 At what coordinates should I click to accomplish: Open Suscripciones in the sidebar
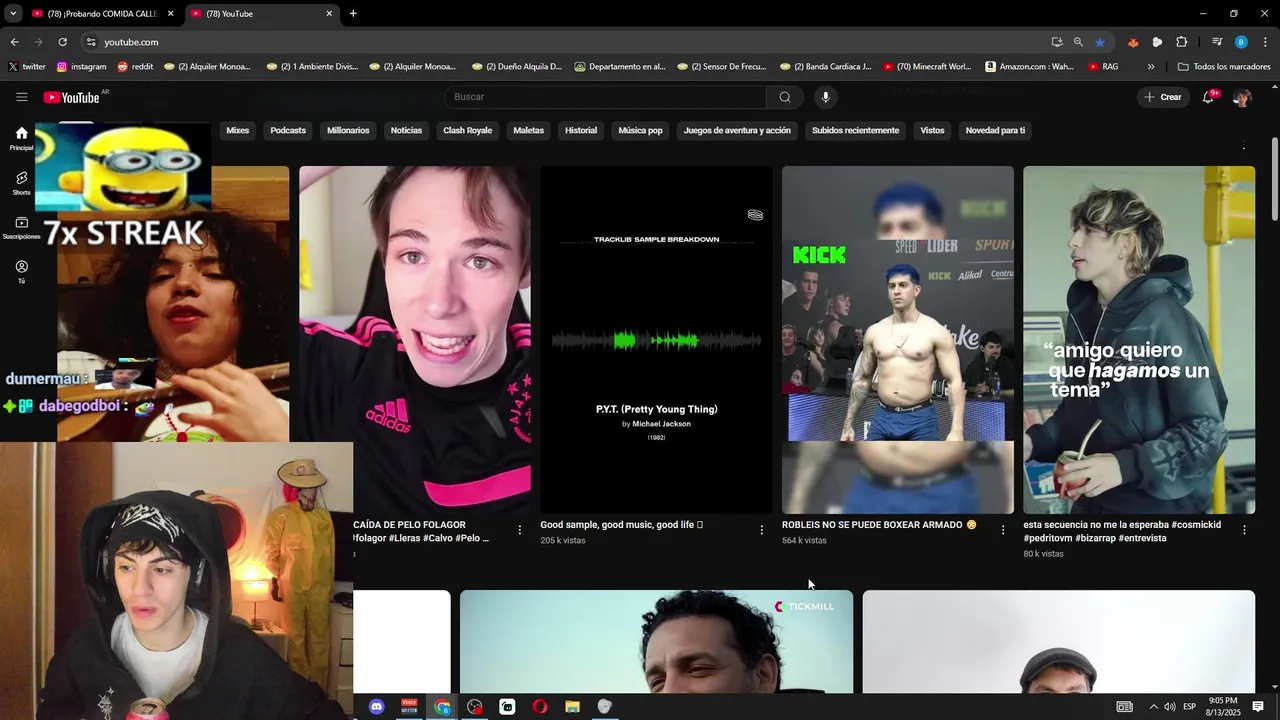(21, 228)
